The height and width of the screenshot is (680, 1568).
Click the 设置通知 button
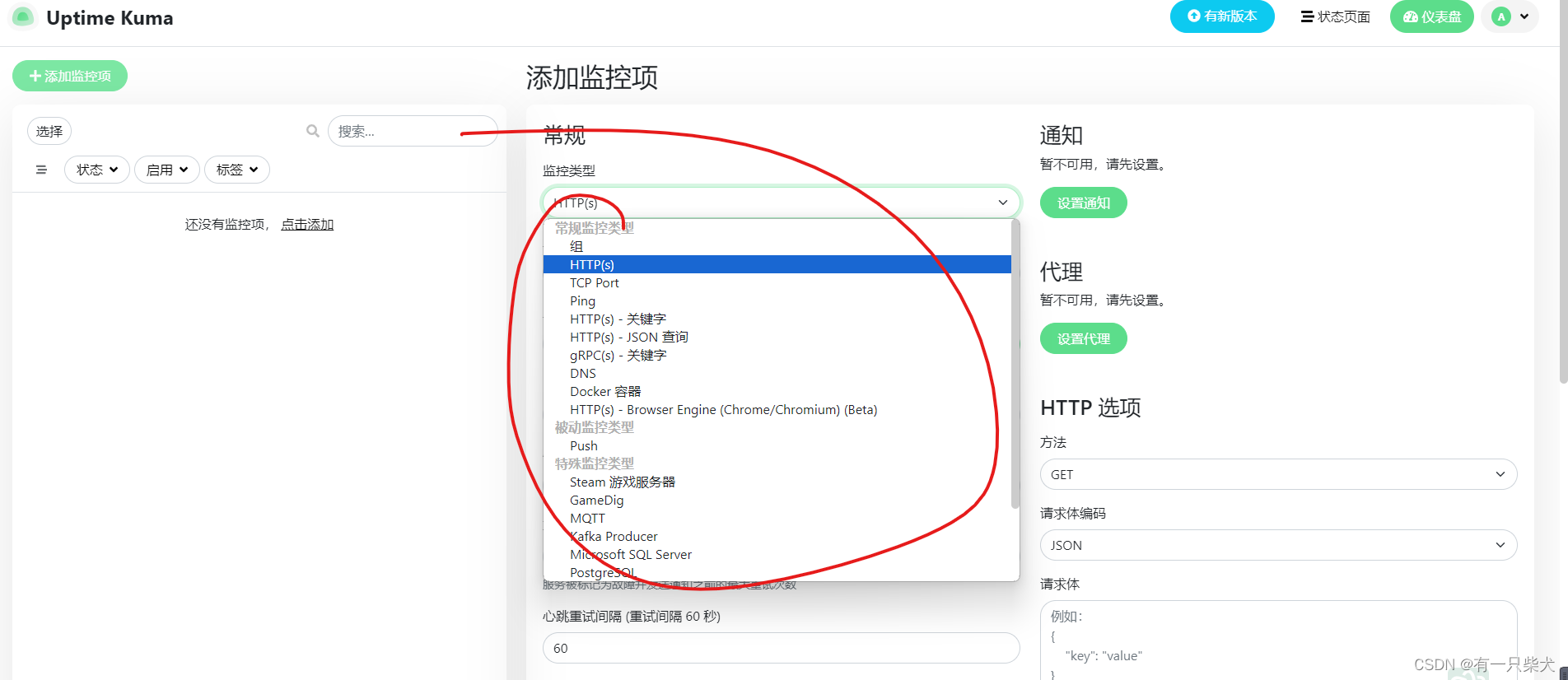[1084, 203]
